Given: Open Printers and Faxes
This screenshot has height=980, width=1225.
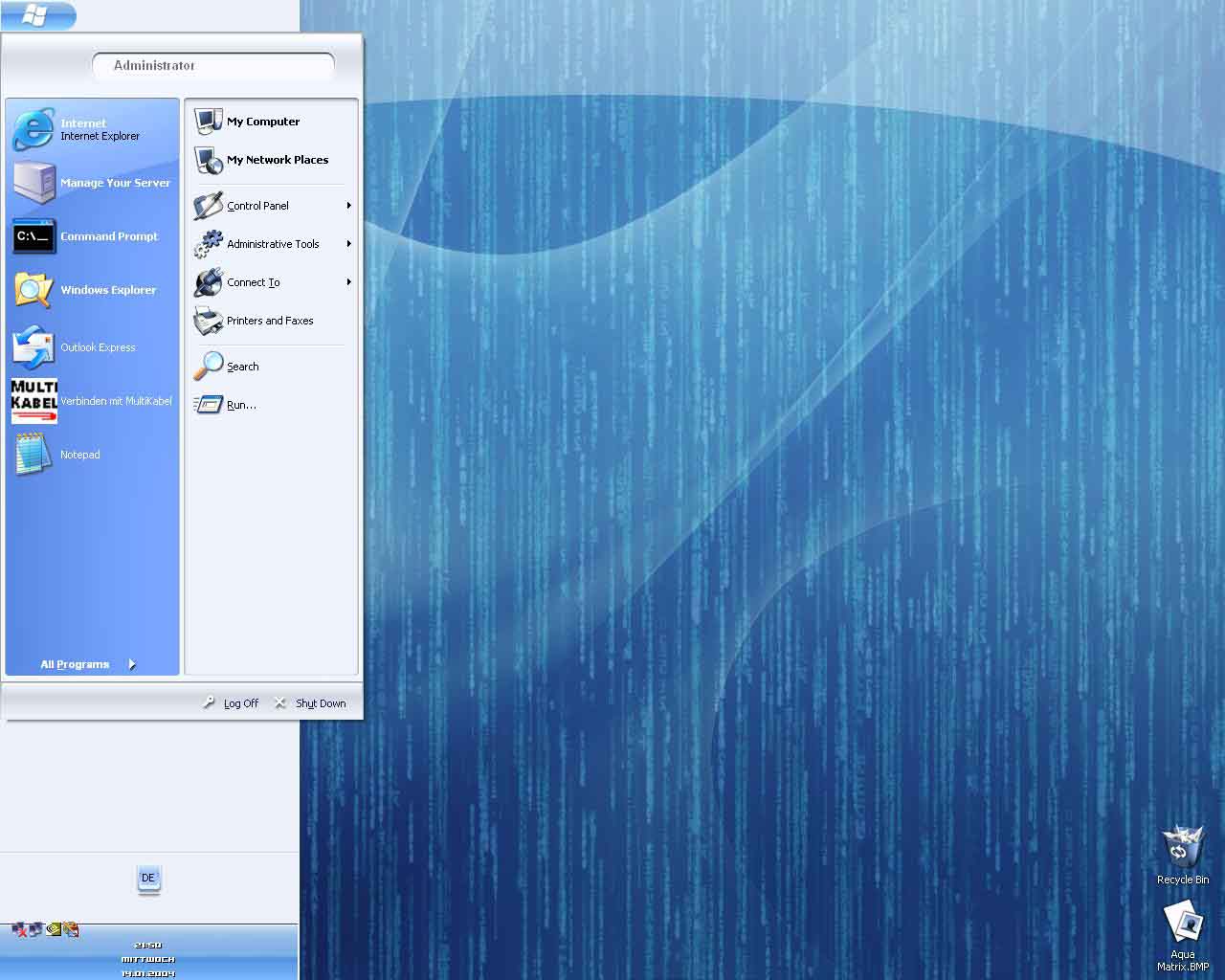Looking at the screenshot, I should click(x=272, y=321).
